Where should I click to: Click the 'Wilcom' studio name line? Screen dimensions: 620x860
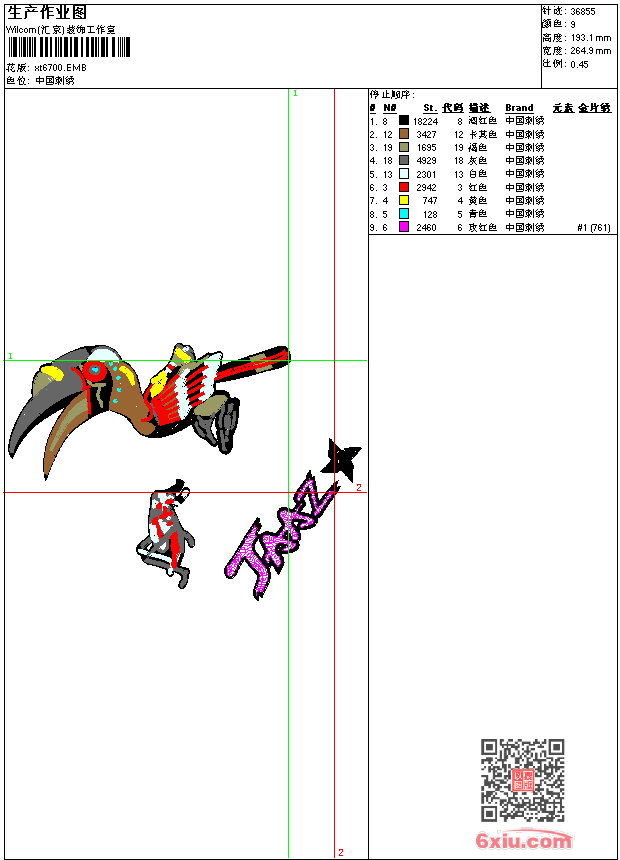point(61,30)
